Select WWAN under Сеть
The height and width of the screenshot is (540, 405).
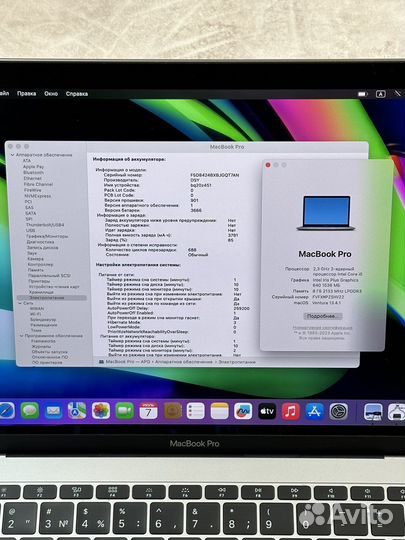[37, 309]
